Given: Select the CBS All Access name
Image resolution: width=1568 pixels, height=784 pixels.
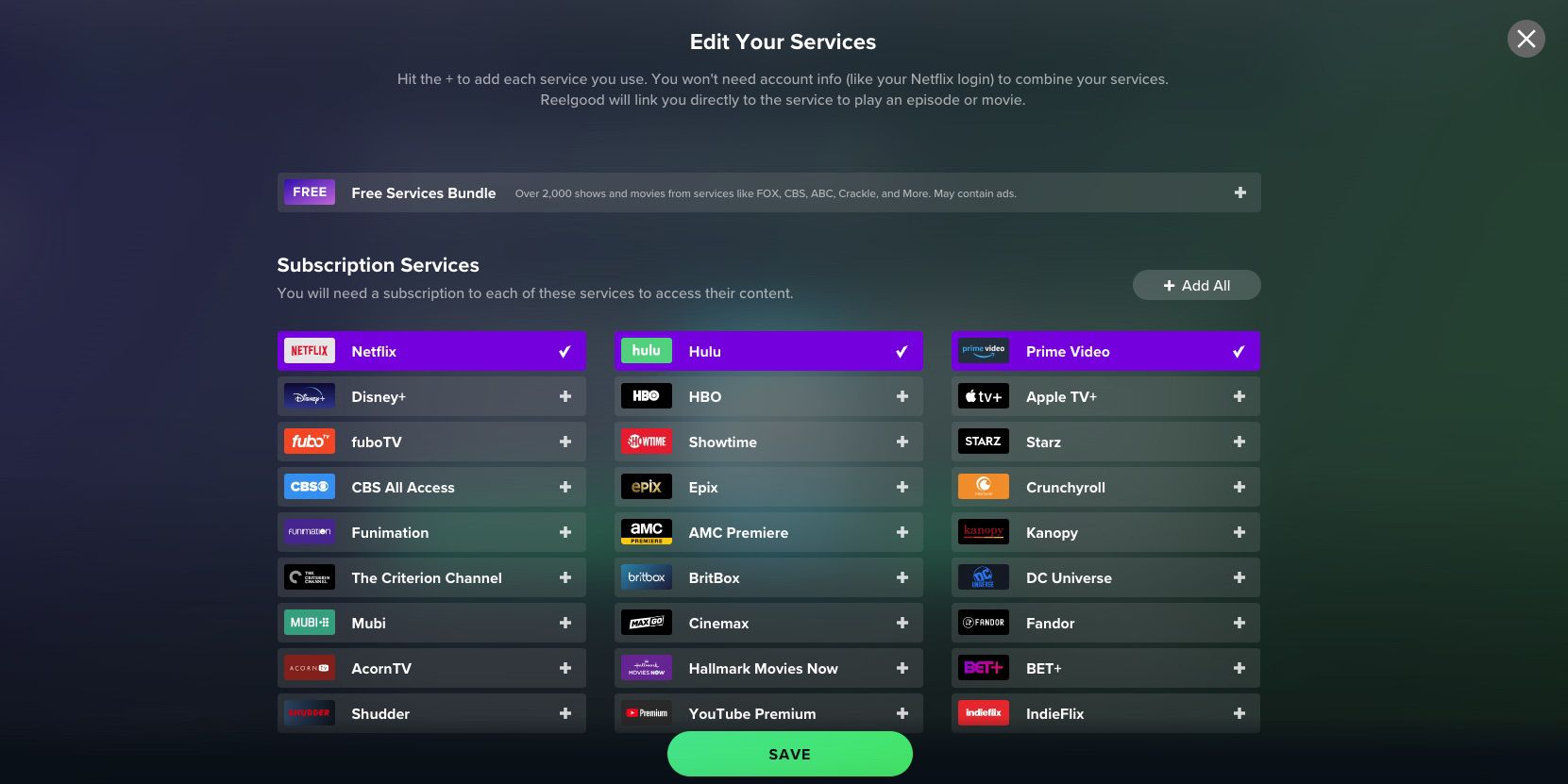Looking at the screenshot, I should [403, 487].
